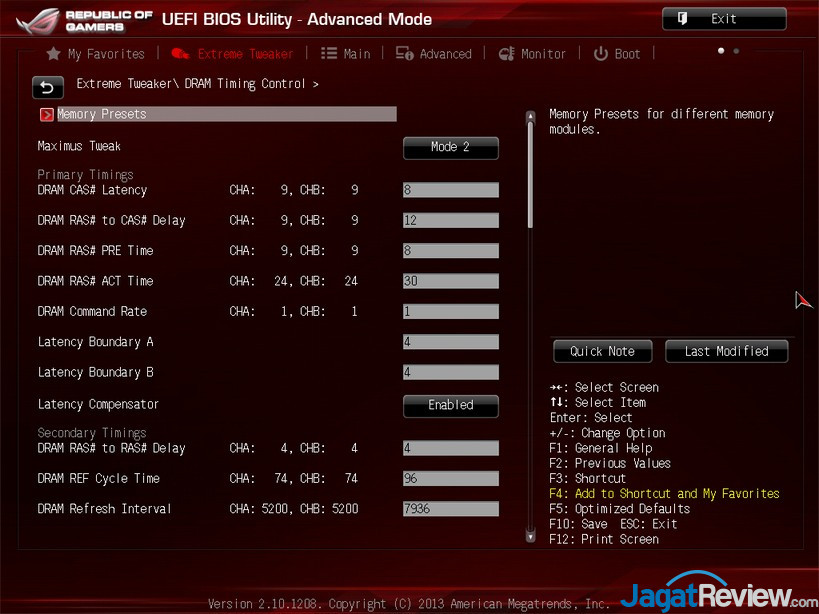
Task: Click the DRAM CAS# Latency label
Action: pos(92,190)
